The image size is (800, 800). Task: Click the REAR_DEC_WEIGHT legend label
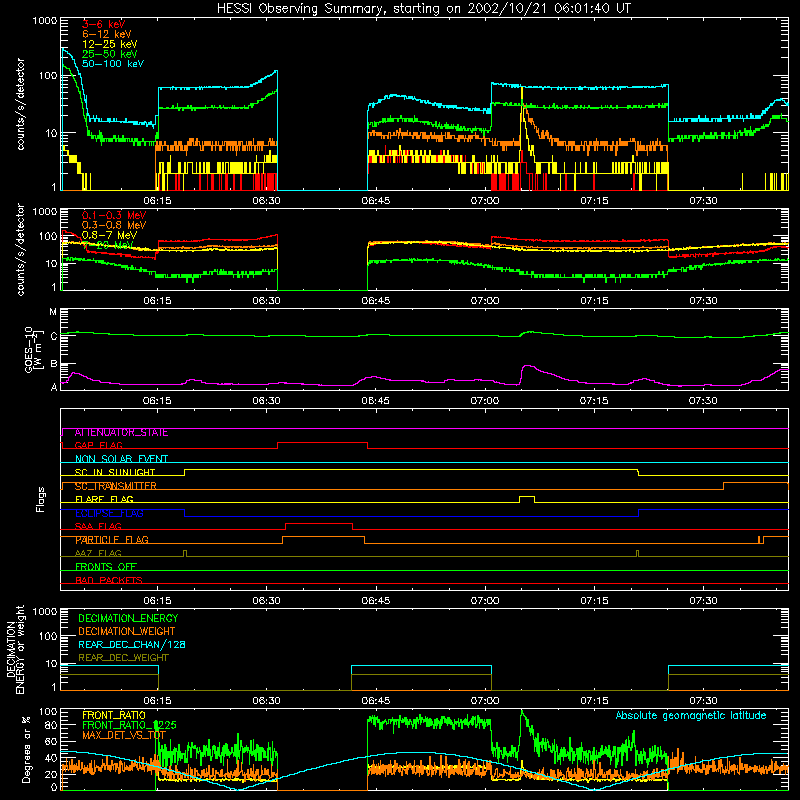coord(123,658)
